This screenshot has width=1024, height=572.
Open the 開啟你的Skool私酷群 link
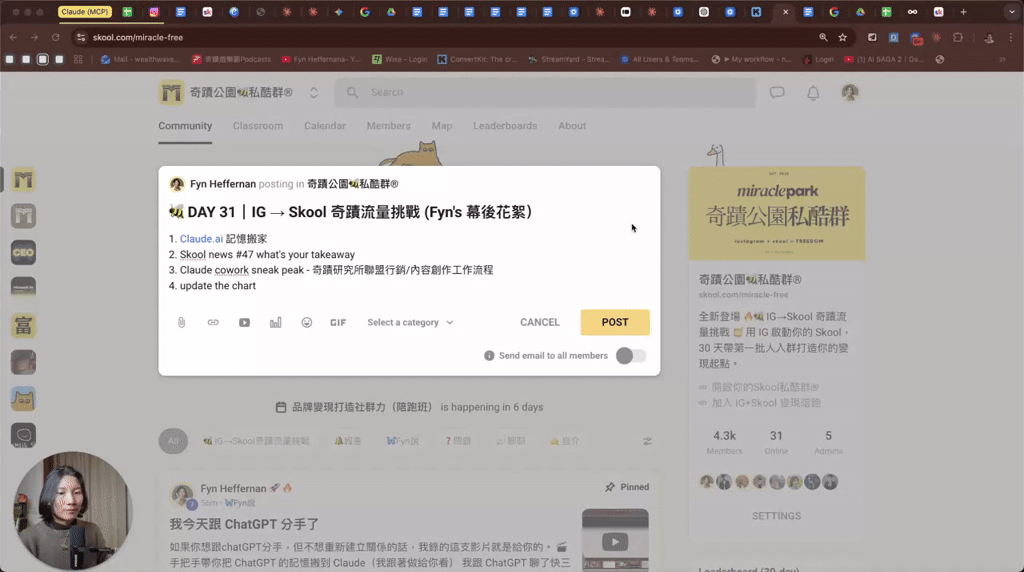pos(765,387)
